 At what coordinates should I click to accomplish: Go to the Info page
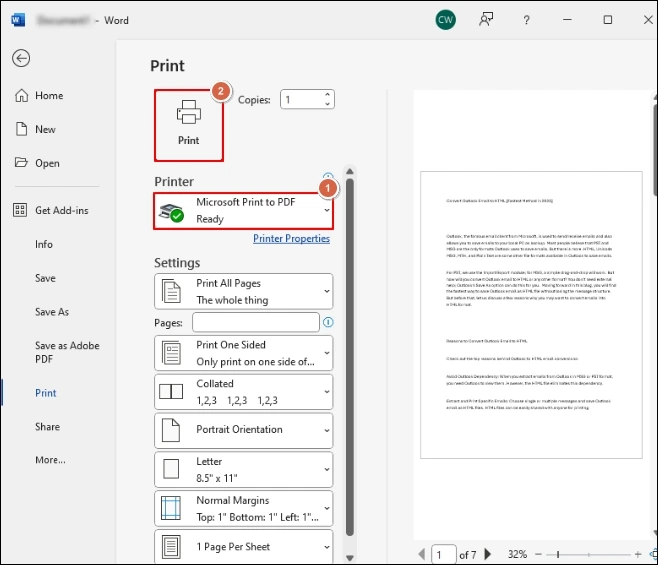point(44,244)
